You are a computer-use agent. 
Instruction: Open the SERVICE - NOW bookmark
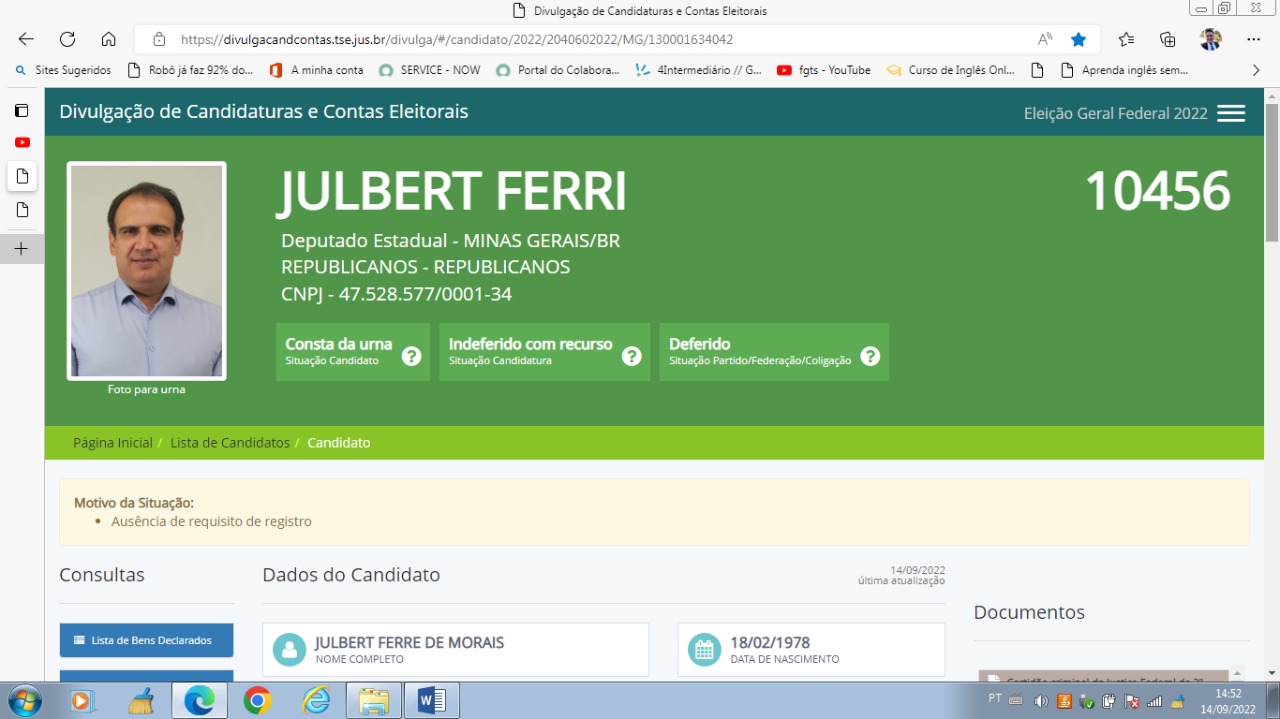[430, 70]
